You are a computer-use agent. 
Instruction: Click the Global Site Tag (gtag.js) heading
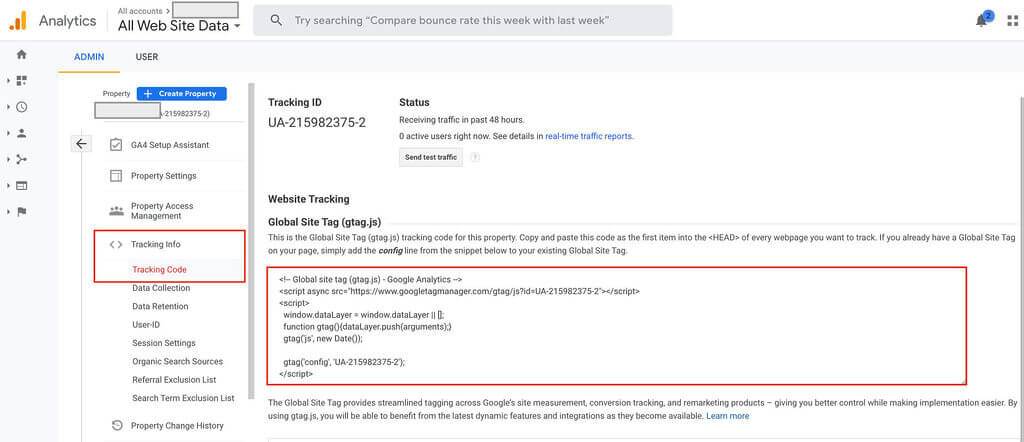coord(325,222)
